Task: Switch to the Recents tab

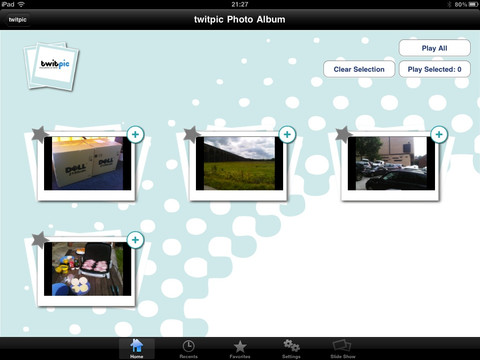Action: click(188, 349)
